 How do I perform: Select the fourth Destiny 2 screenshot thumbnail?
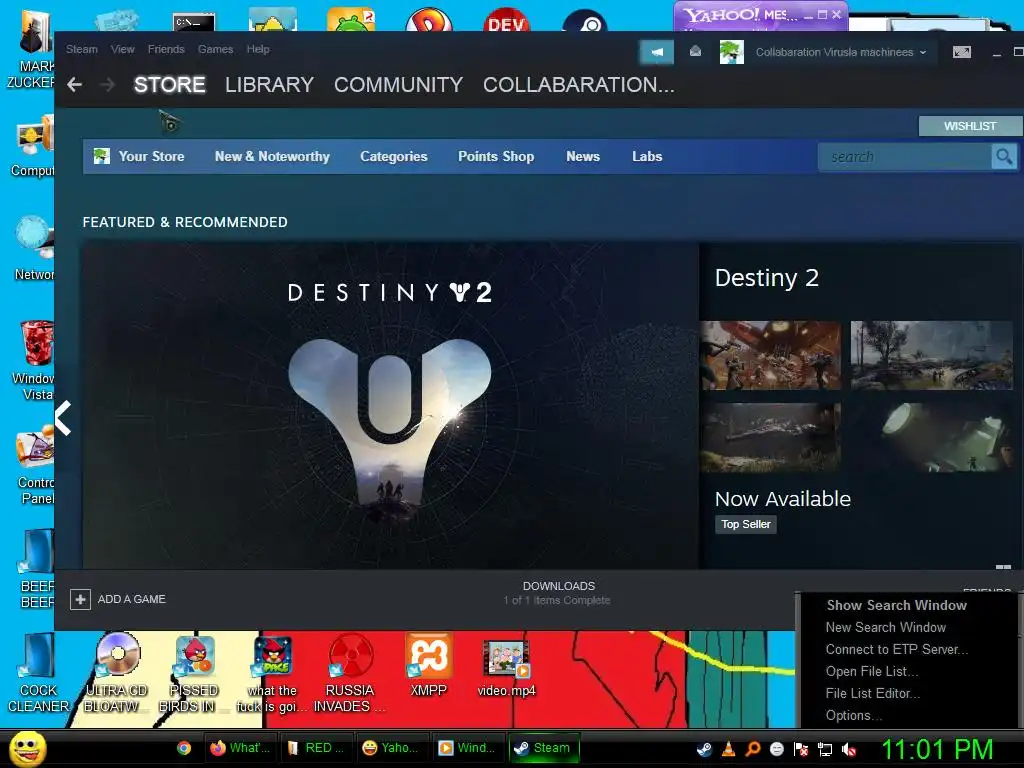click(931, 438)
